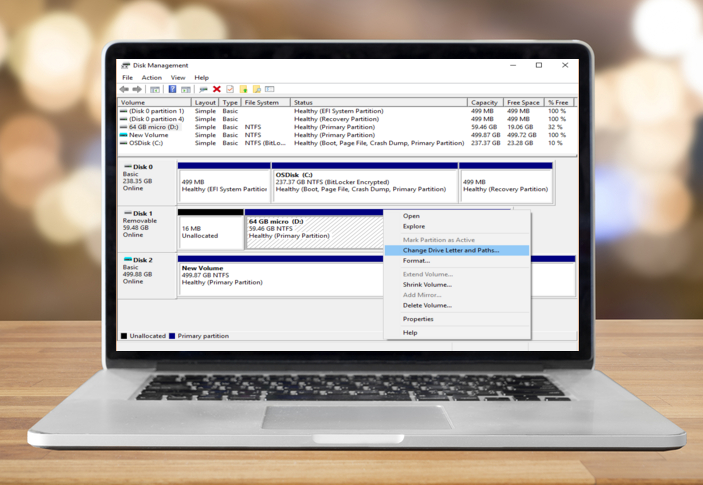Select the 16 MB Unallocated partition block
703x485 pixels.
[x=210, y=232]
